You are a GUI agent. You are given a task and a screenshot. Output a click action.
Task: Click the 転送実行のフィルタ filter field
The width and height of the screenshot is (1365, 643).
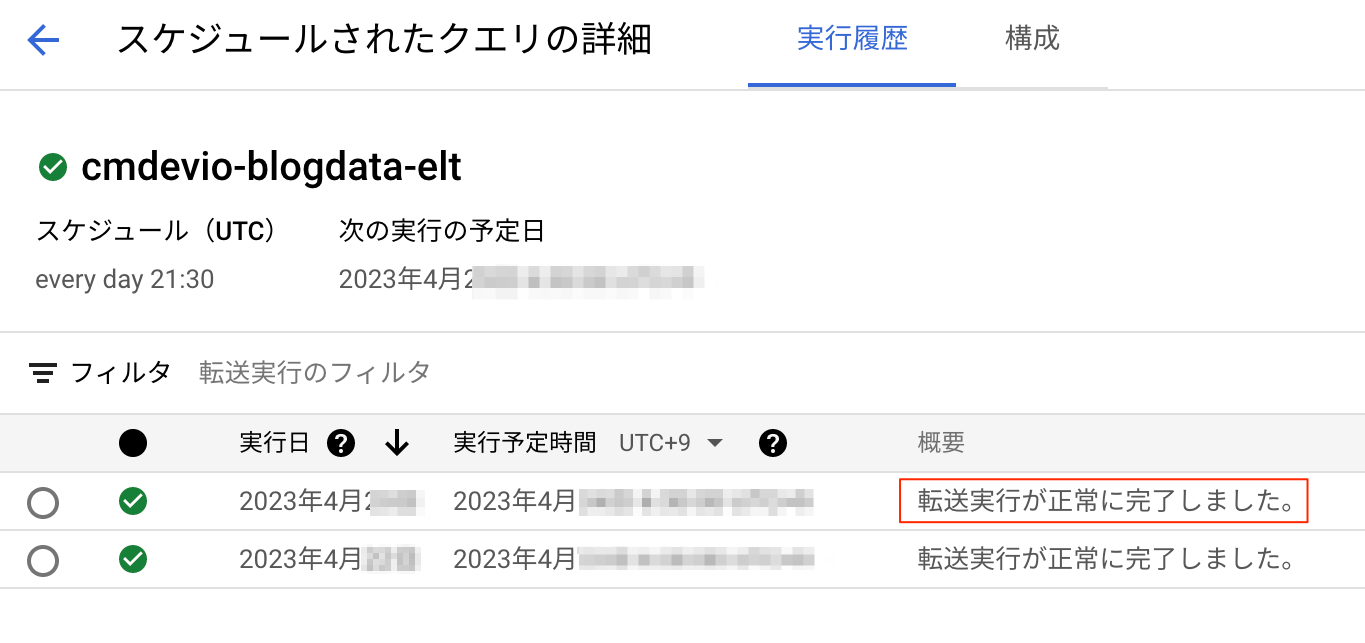click(315, 373)
